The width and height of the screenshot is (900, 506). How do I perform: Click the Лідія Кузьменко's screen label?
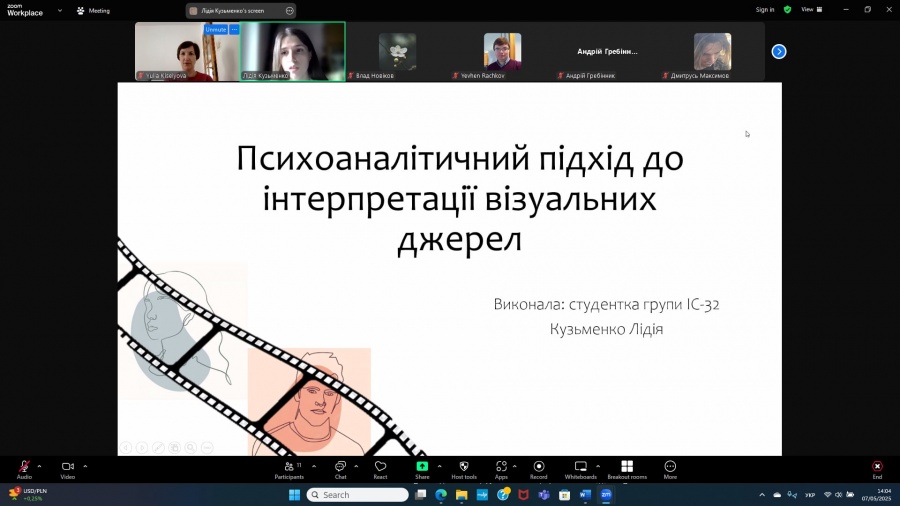[232, 10]
